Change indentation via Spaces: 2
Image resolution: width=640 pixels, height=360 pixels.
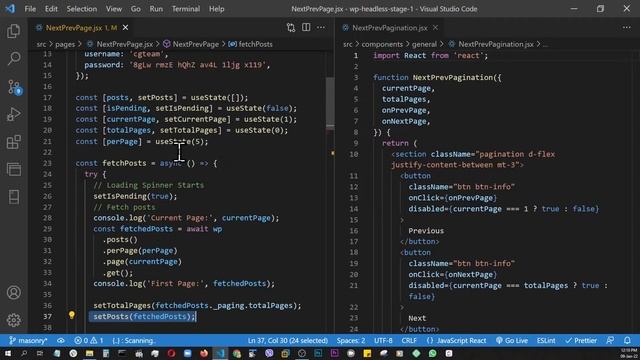(351, 340)
